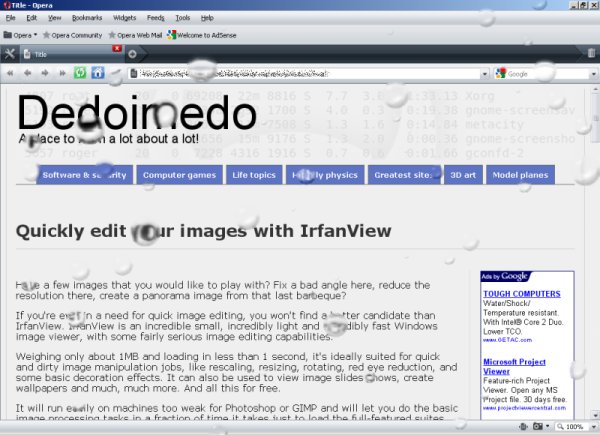This screenshot has height=435, width=600.
Task: Click the page icon in address bar
Action: click(134, 73)
